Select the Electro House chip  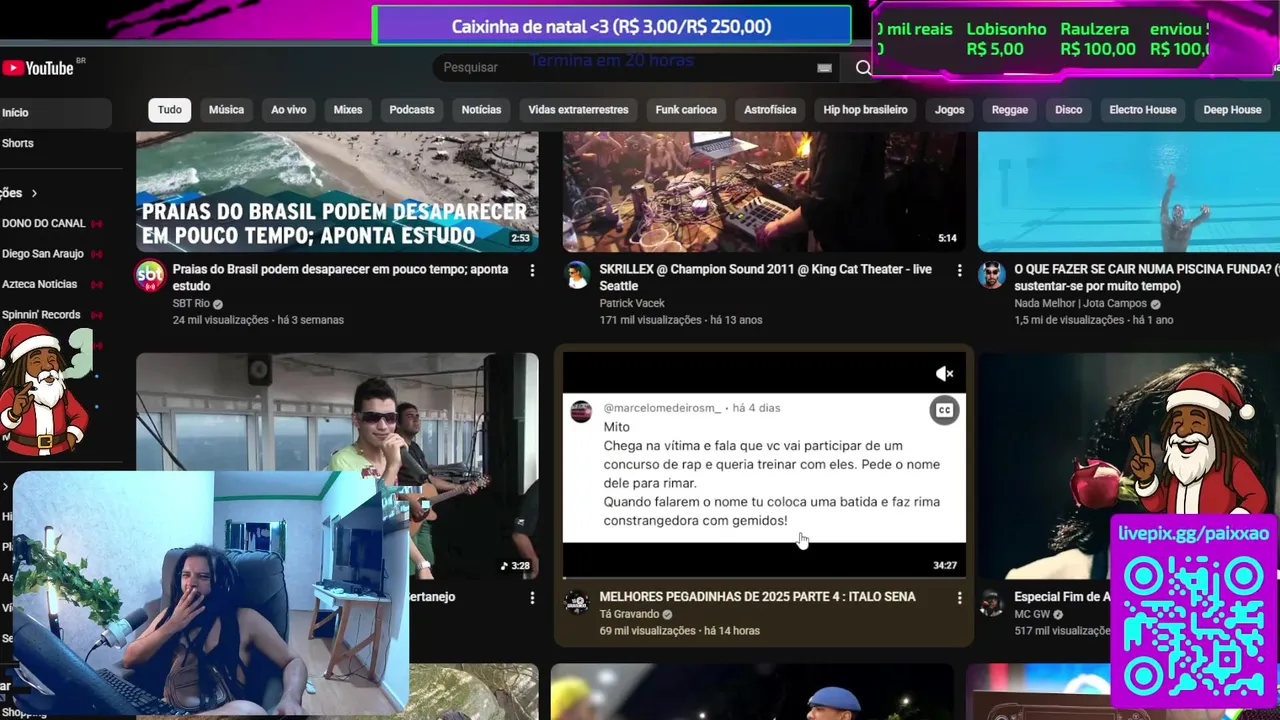[1142, 110]
